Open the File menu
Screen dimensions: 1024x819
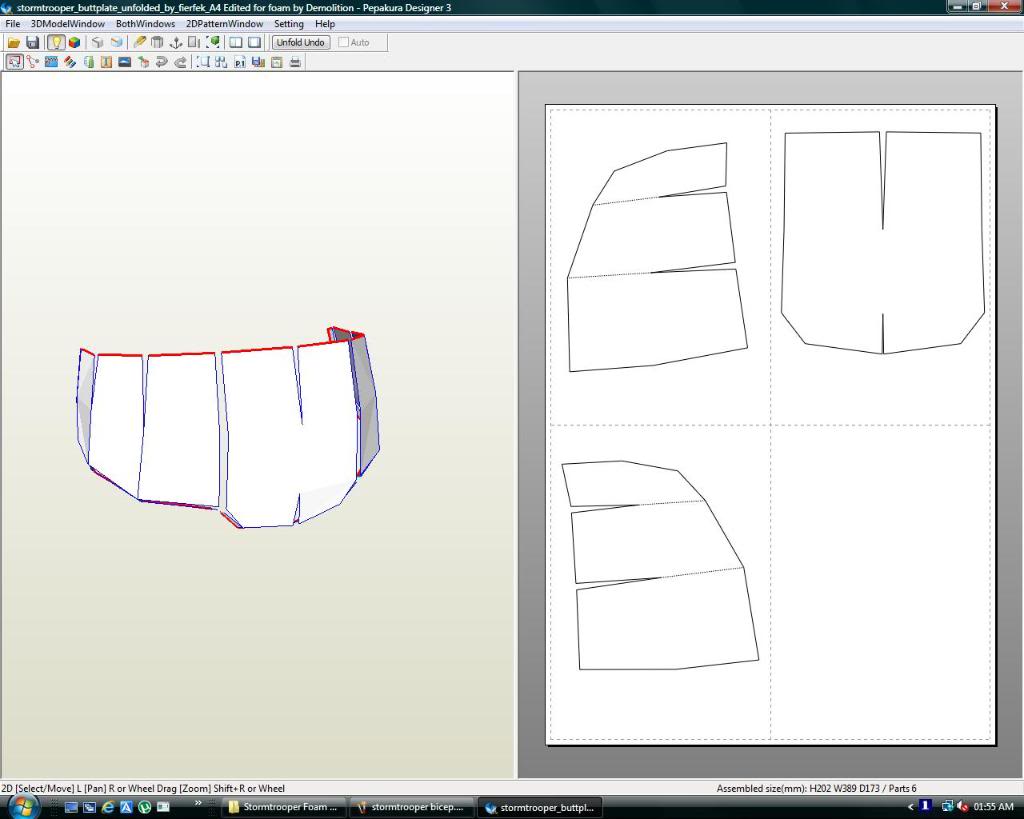[x=12, y=24]
